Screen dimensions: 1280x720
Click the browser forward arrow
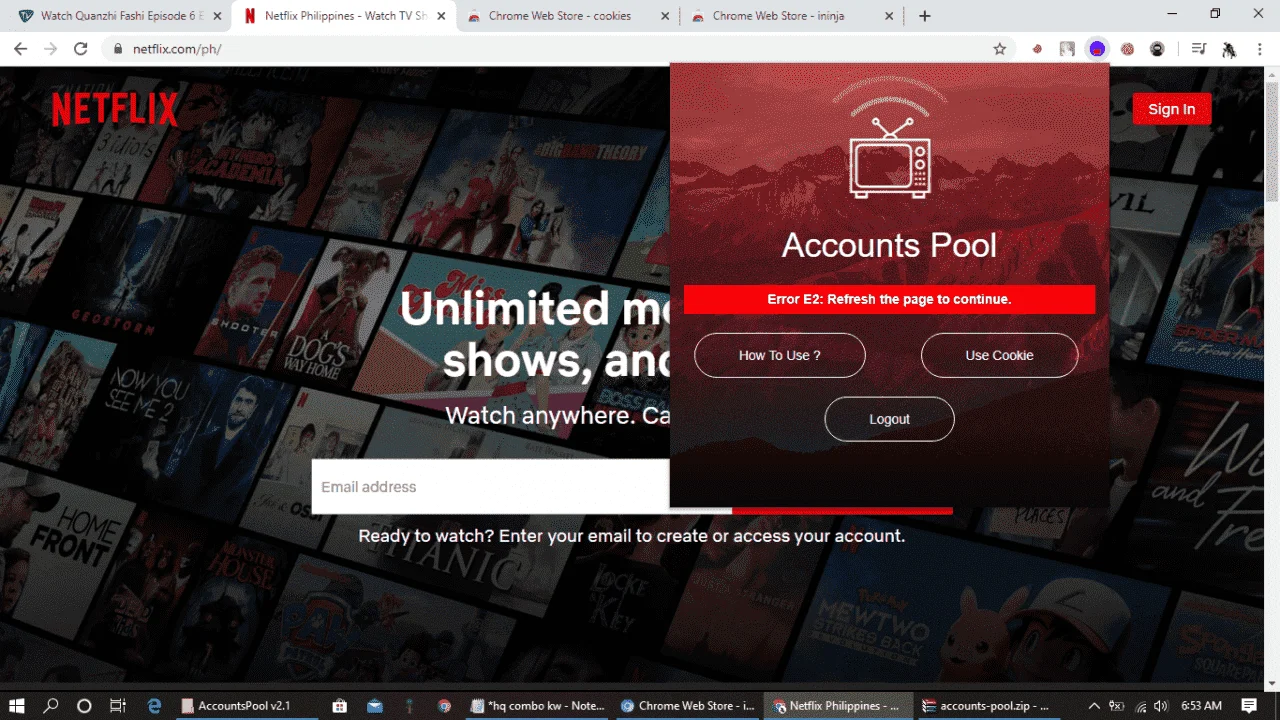51,49
